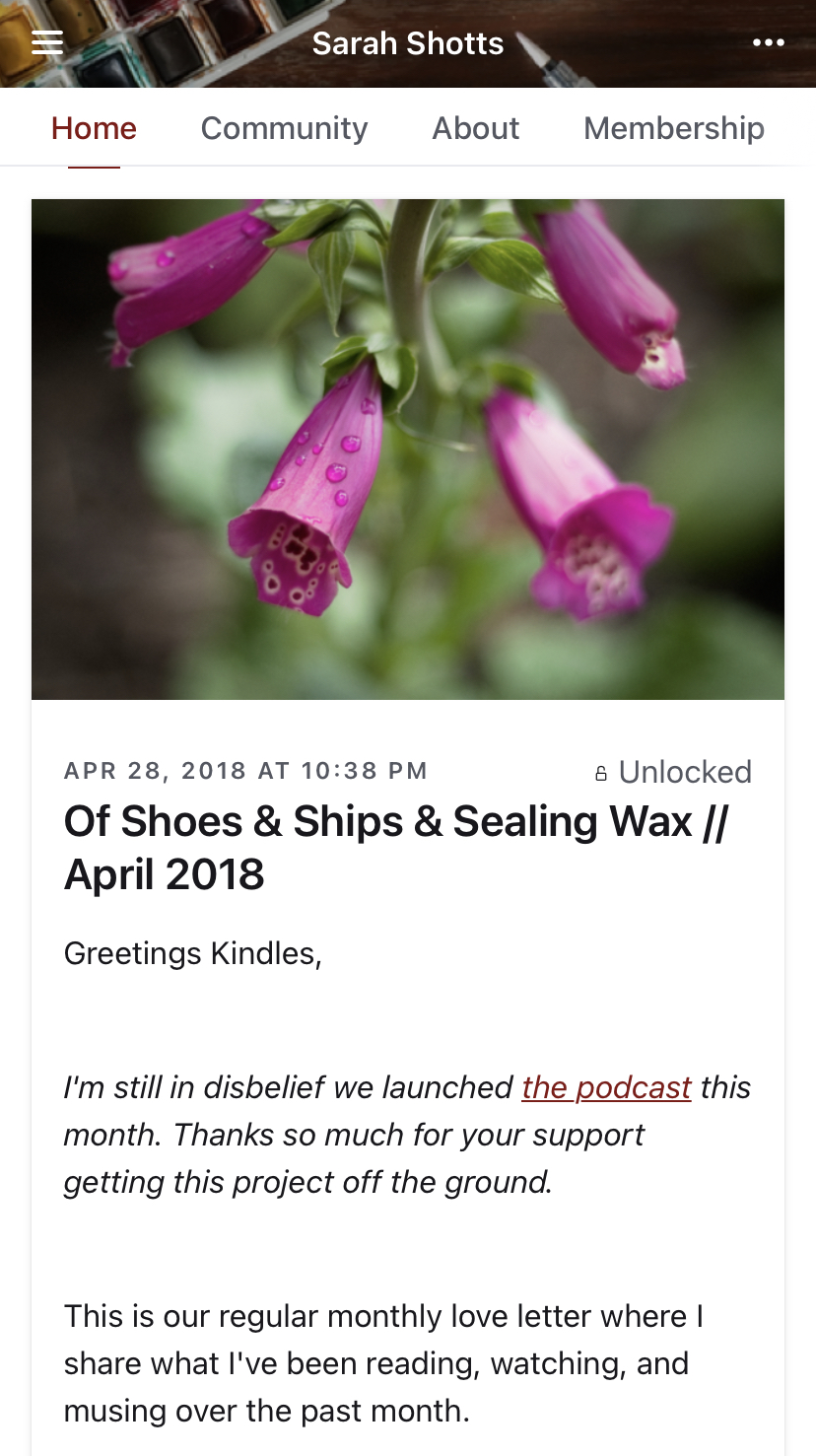Tap the Sarah Shotts page title

[408, 43]
